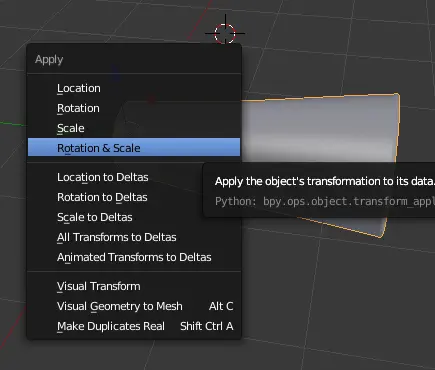Click the 3D cursor crosshair in viewport

225,33
